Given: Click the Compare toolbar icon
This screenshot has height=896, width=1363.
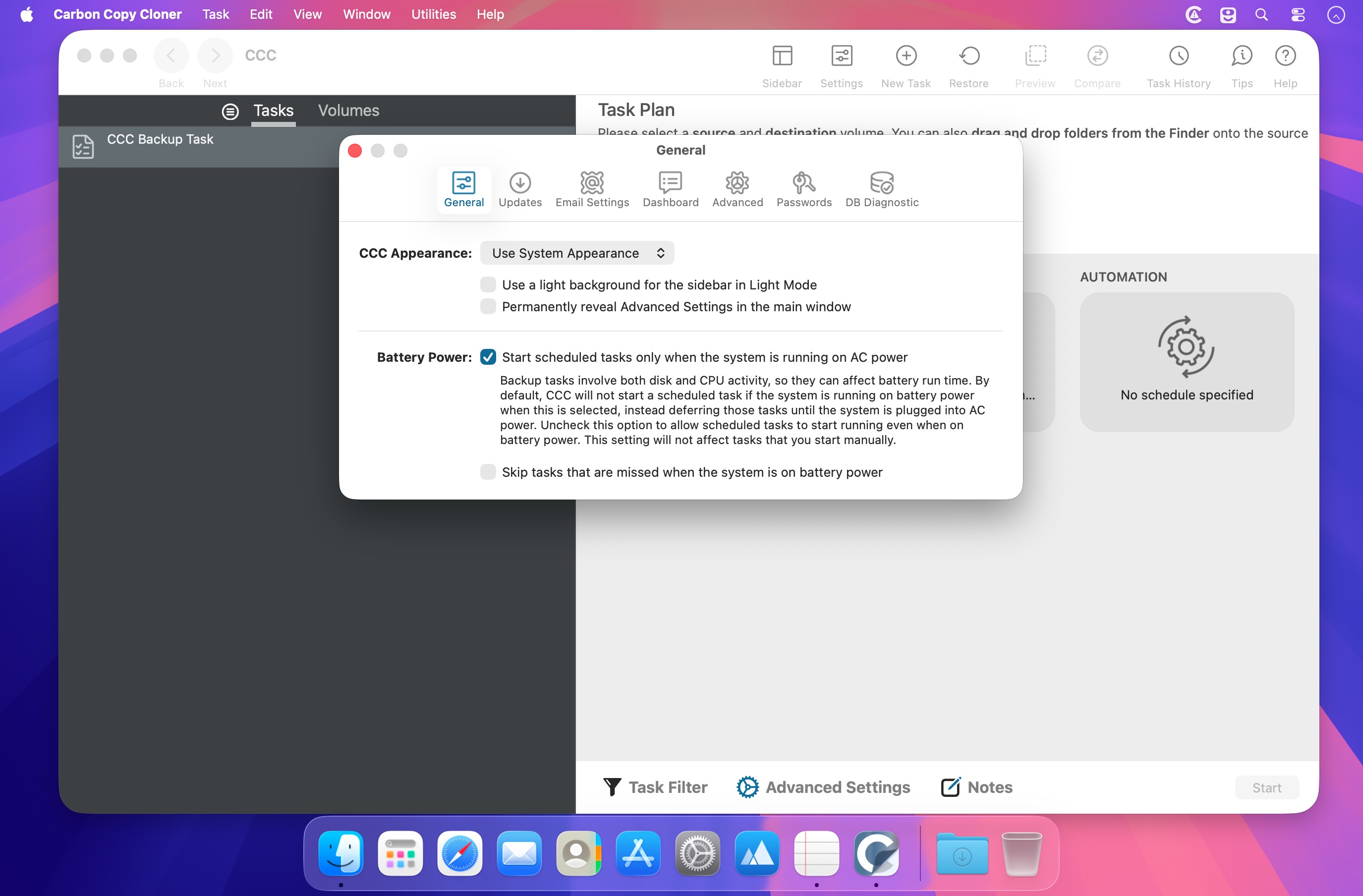Looking at the screenshot, I should point(1097,56).
